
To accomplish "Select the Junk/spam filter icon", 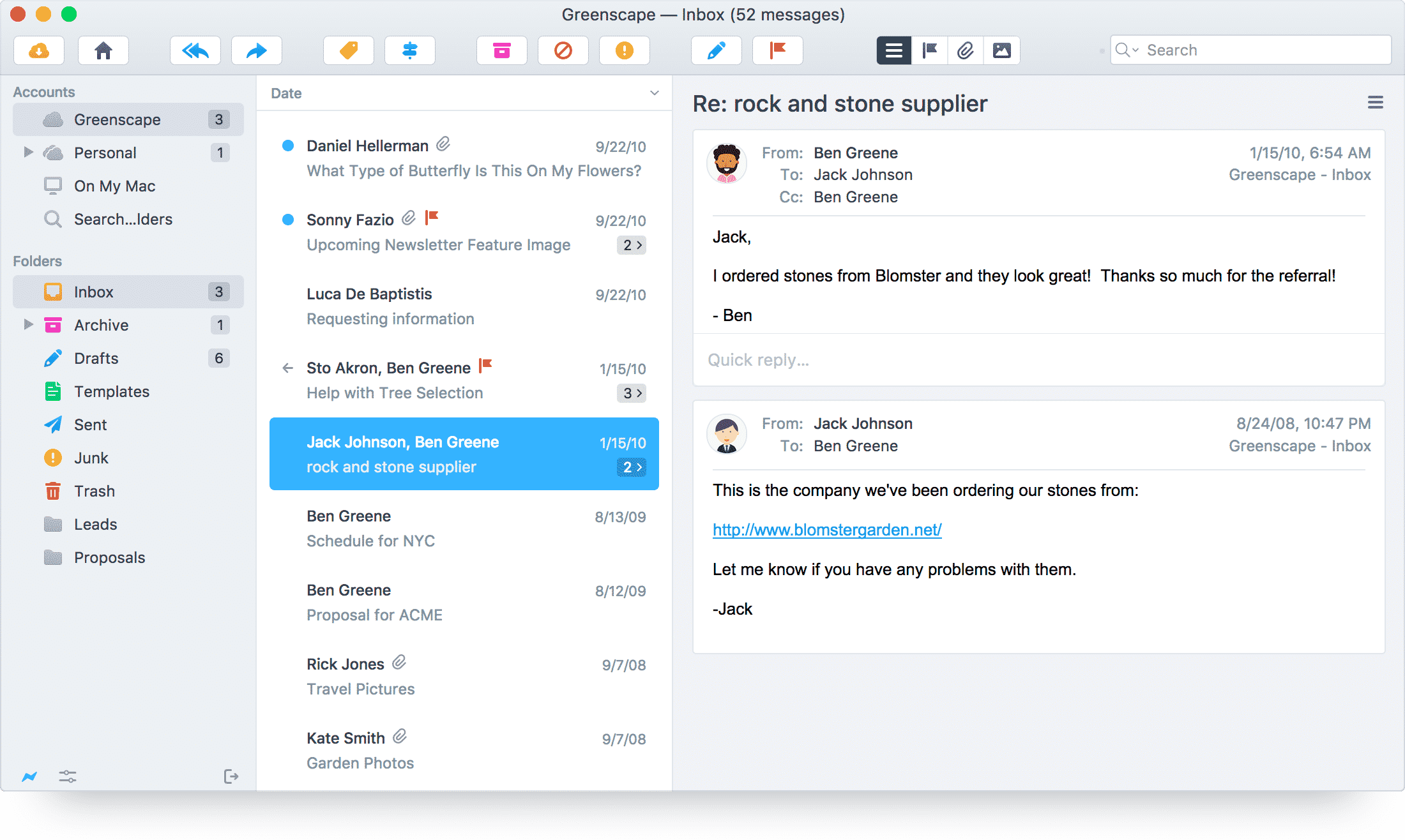I will pos(624,51).
